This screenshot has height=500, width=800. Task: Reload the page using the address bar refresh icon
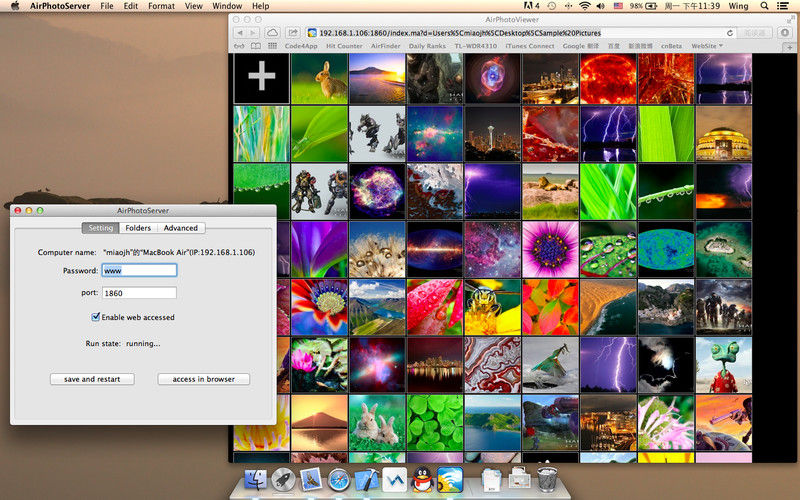[x=729, y=33]
